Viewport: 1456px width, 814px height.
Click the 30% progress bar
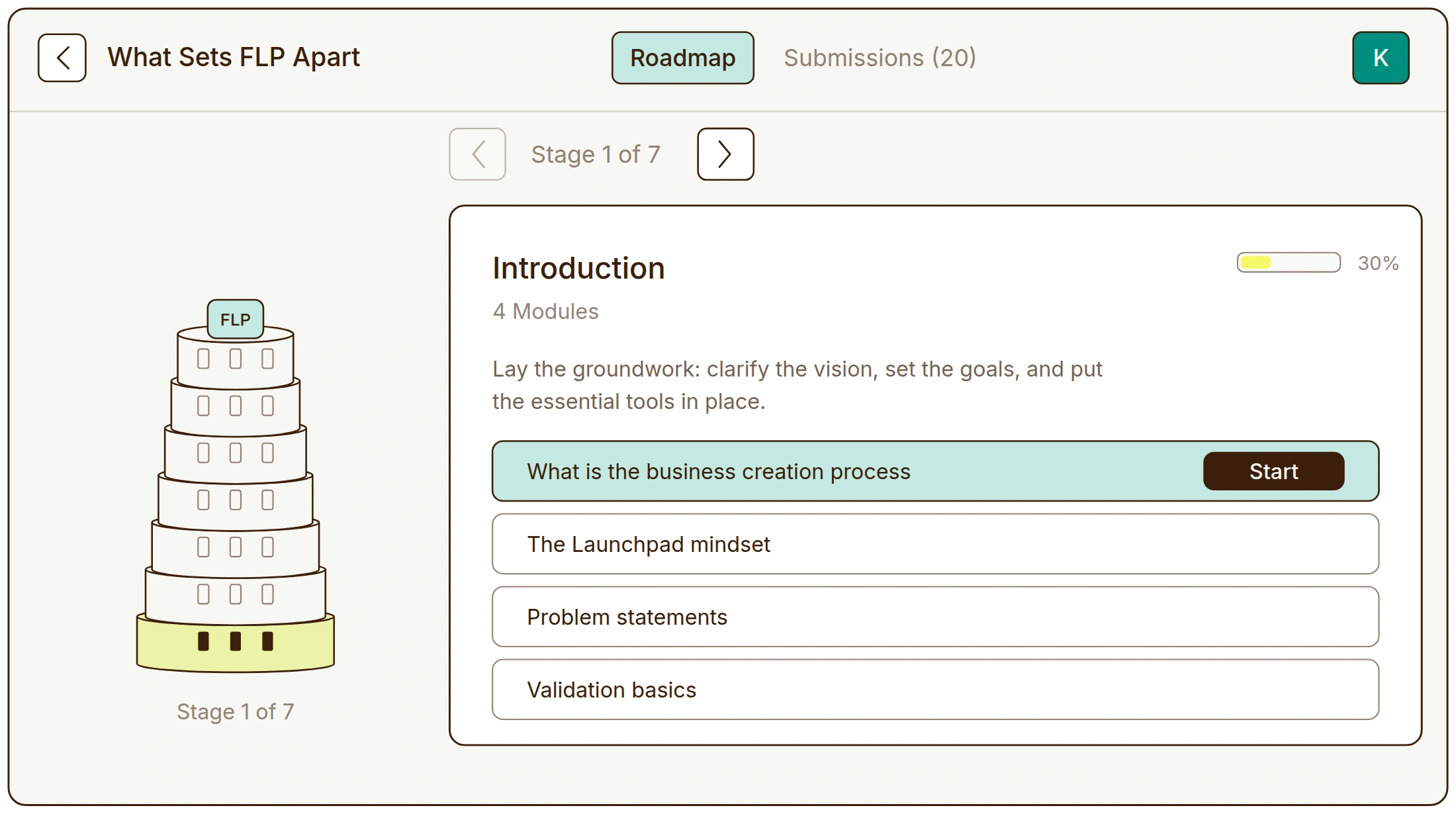[1289, 263]
